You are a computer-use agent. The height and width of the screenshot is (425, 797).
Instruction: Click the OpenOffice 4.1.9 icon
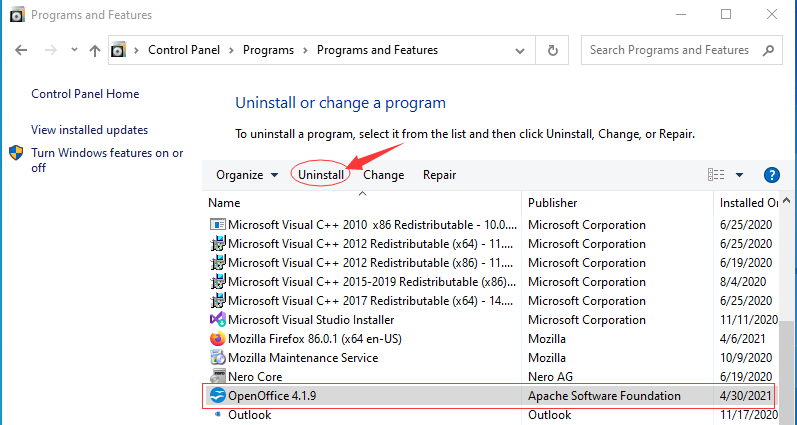coord(218,396)
